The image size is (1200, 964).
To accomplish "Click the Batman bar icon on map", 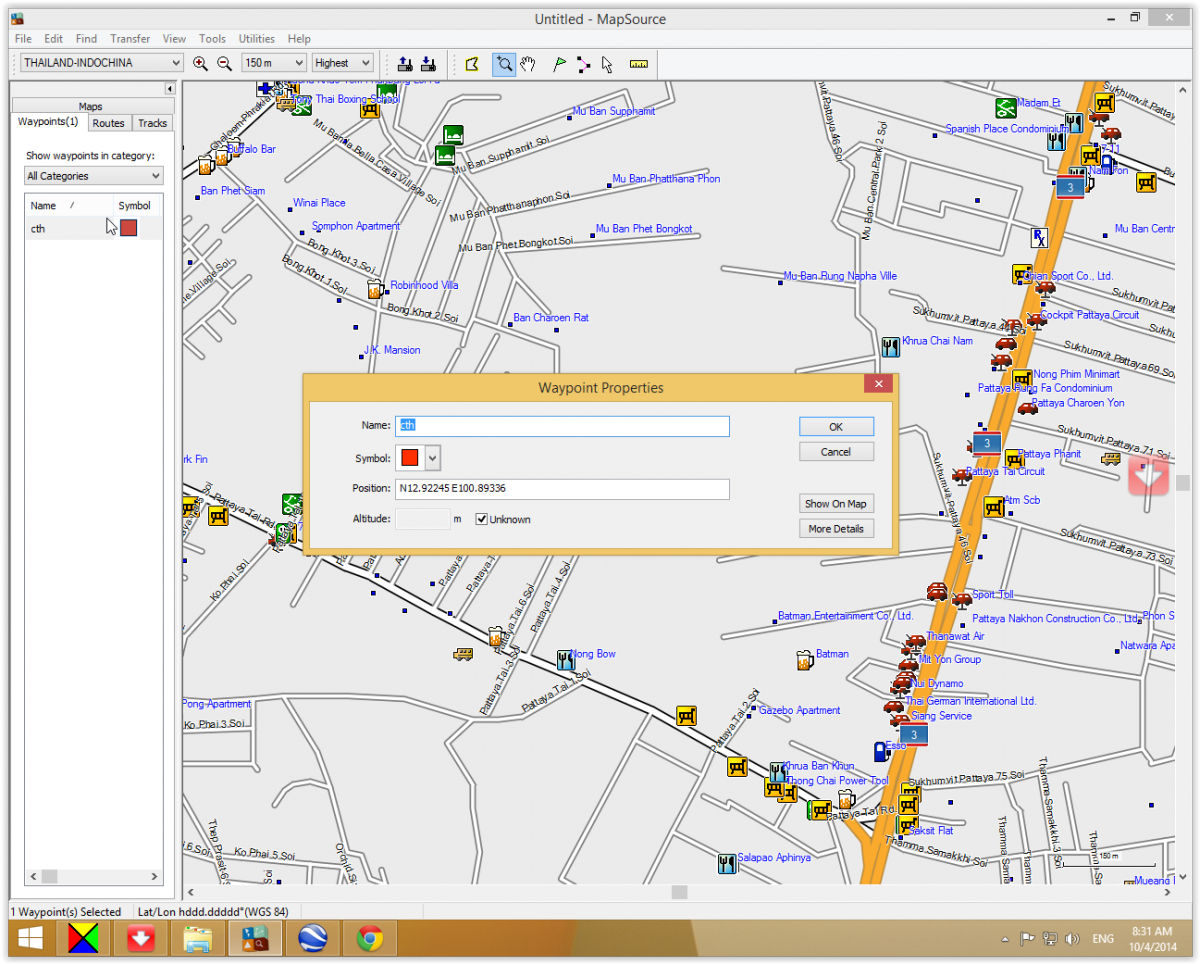I will tap(804, 659).
